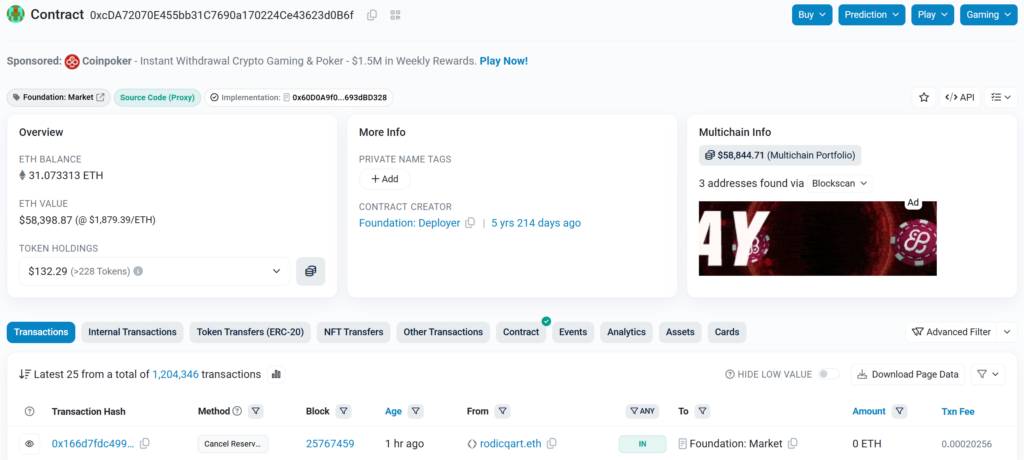Click the Play Now! sponsored link
The width and height of the screenshot is (1024, 460).
pos(504,61)
